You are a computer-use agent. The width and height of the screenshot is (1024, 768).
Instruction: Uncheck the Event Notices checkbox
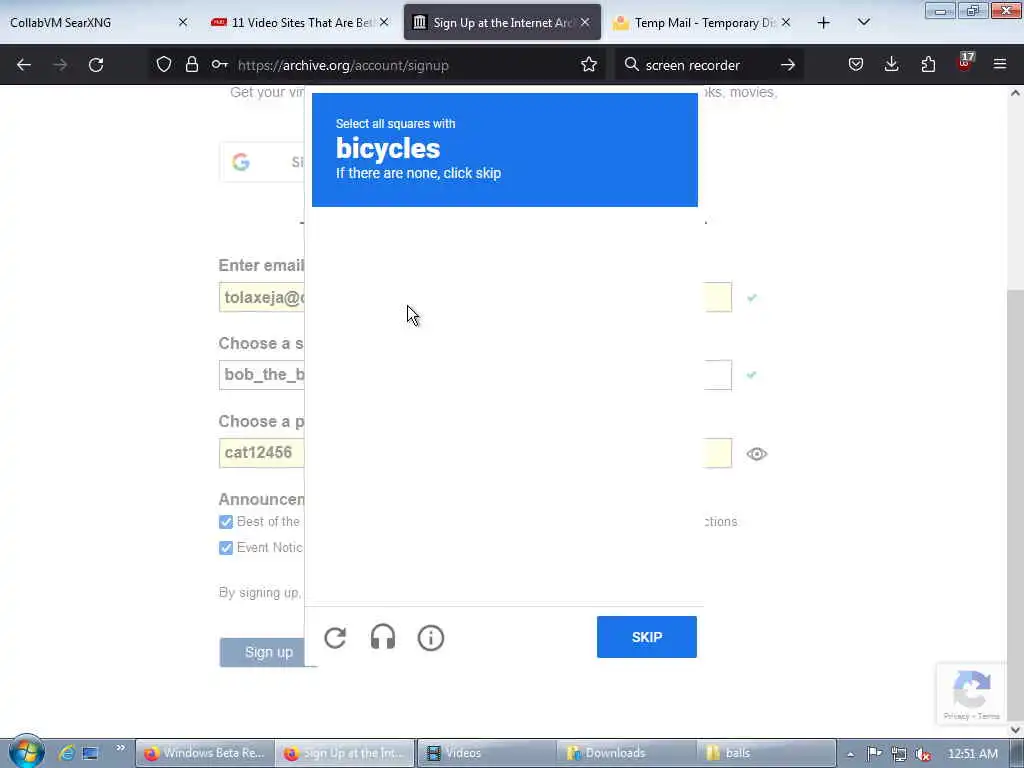(226, 548)
